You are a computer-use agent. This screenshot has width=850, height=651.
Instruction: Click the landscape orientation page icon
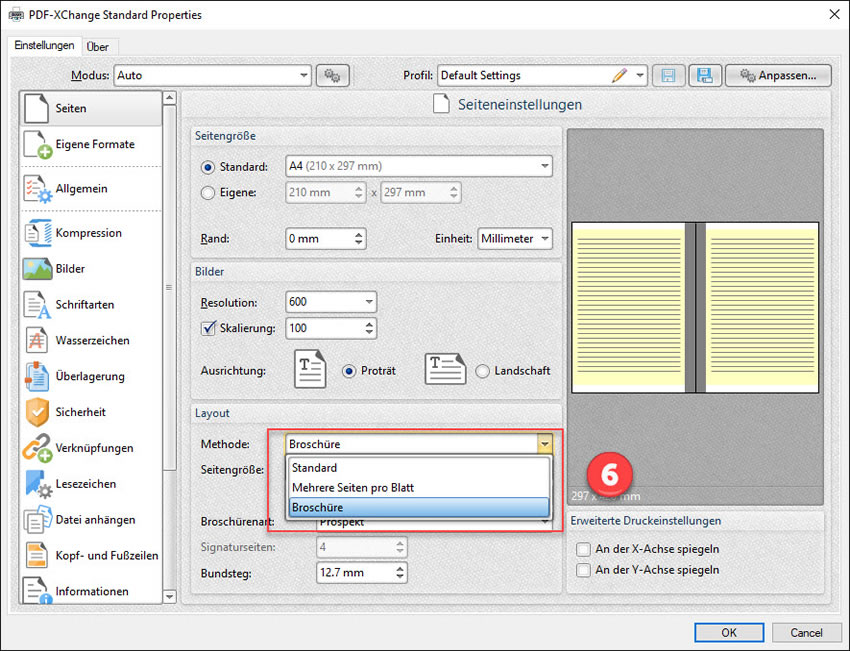pos(445,369)
